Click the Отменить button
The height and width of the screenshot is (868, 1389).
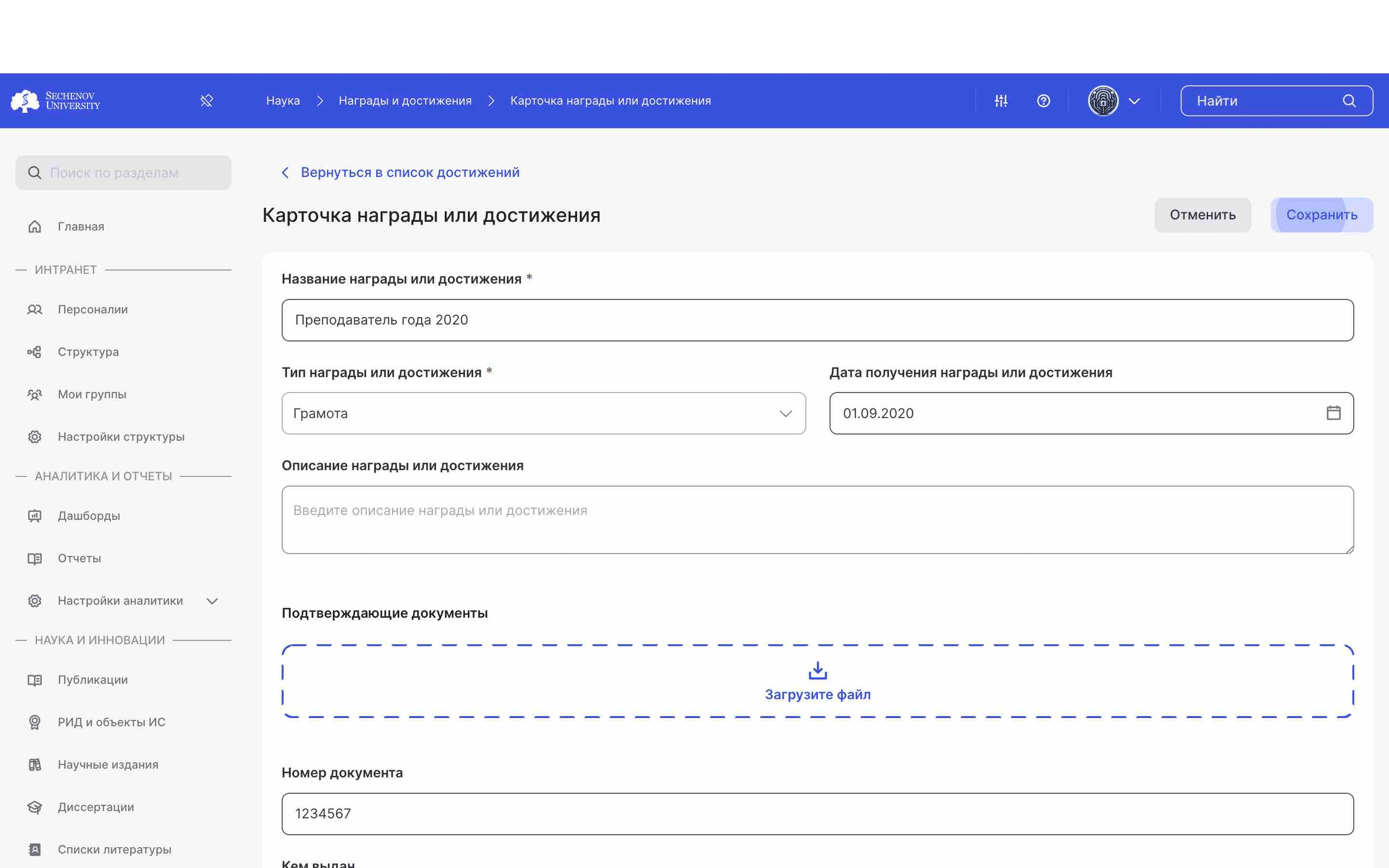[x=1202, y=215]
